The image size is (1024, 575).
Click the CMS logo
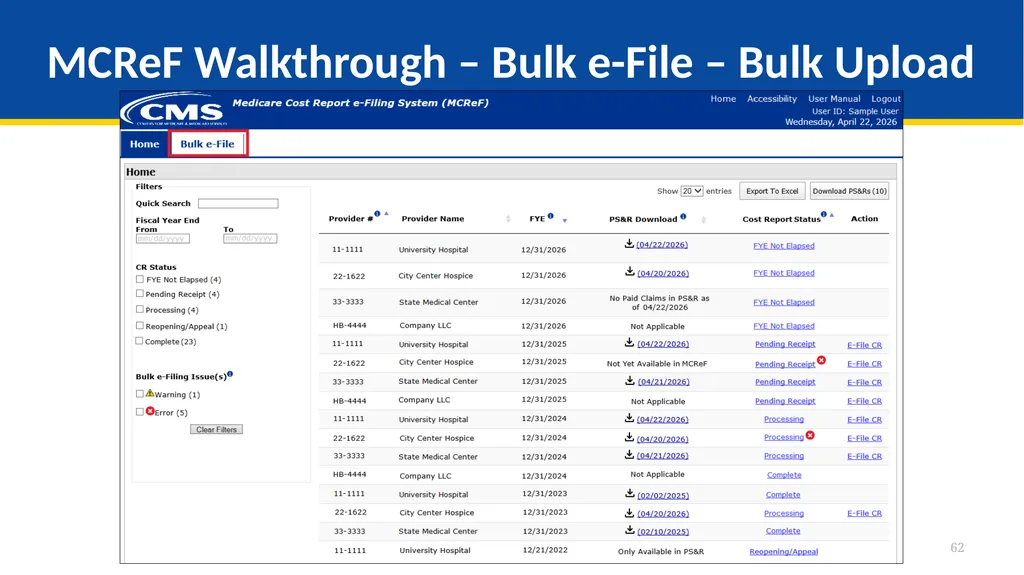[174, 109]
